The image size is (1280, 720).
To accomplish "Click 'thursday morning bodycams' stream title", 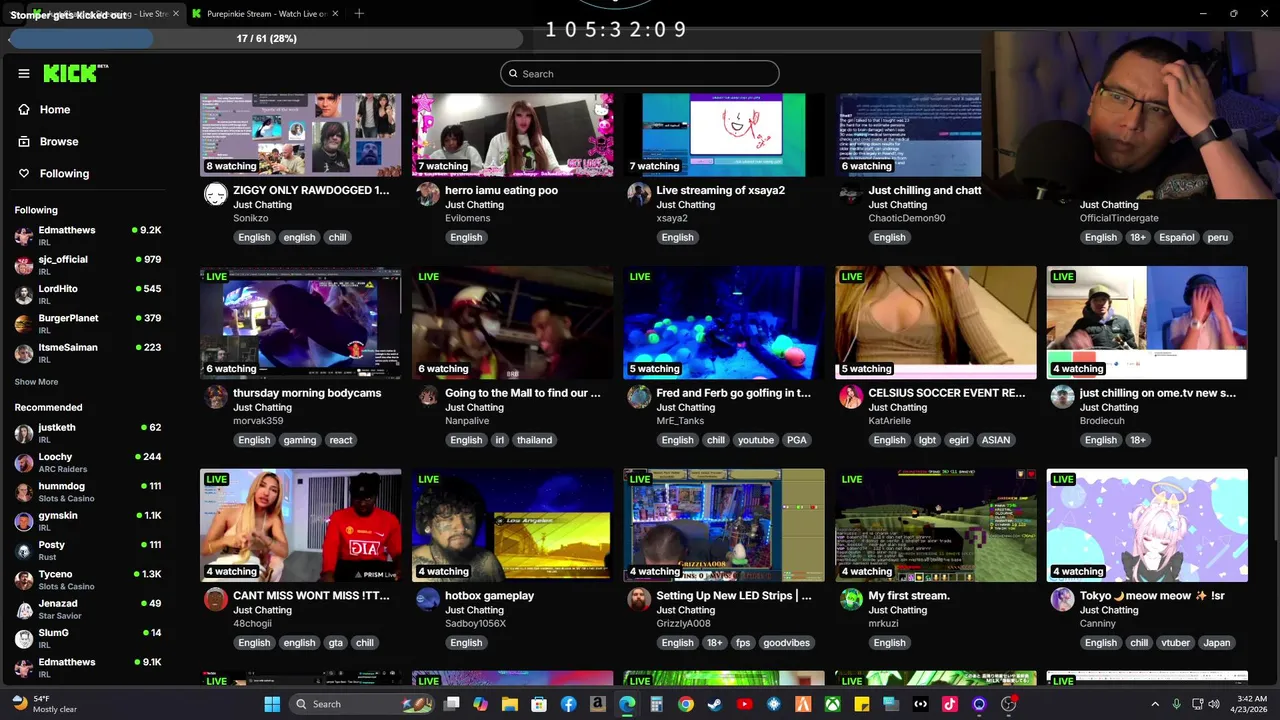I will point(307,393).
